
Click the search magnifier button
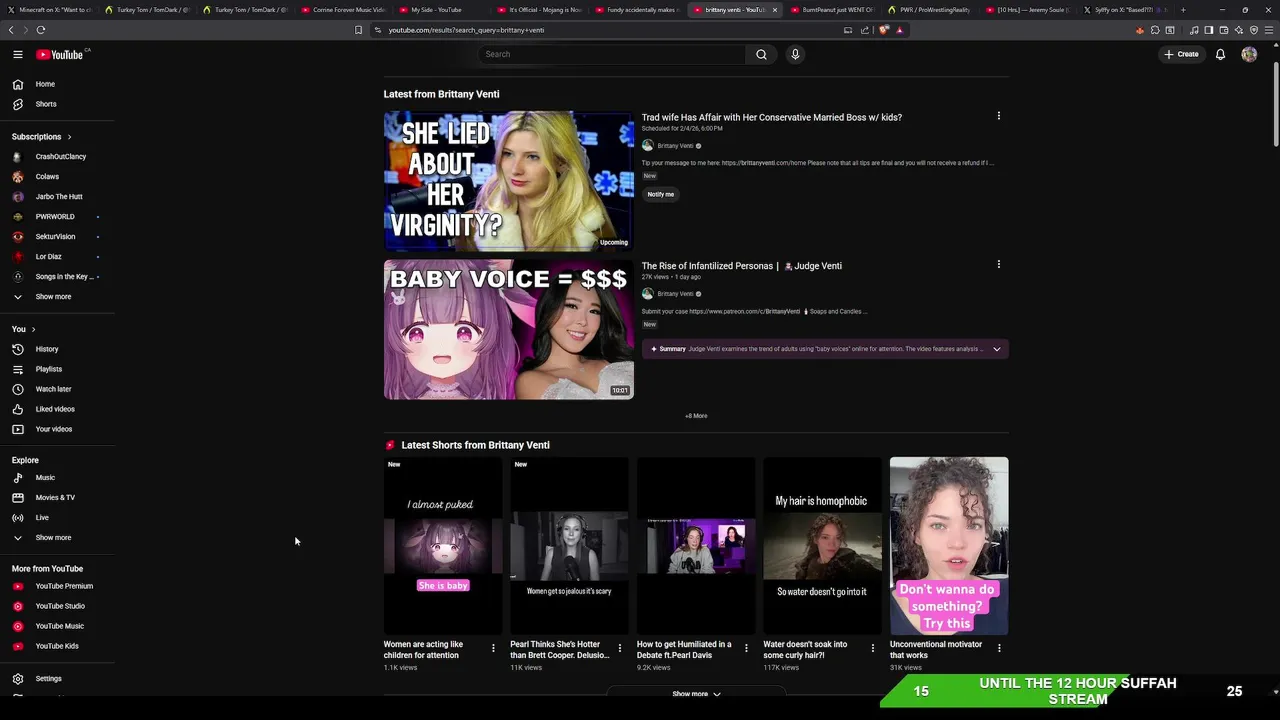761,54
